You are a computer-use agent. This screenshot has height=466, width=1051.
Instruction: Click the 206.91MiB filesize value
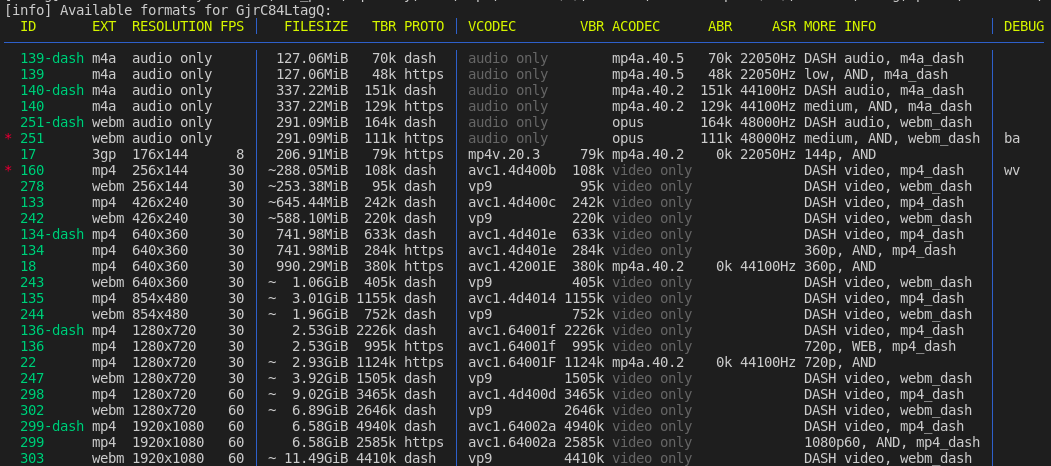click(x=312, y=154)
